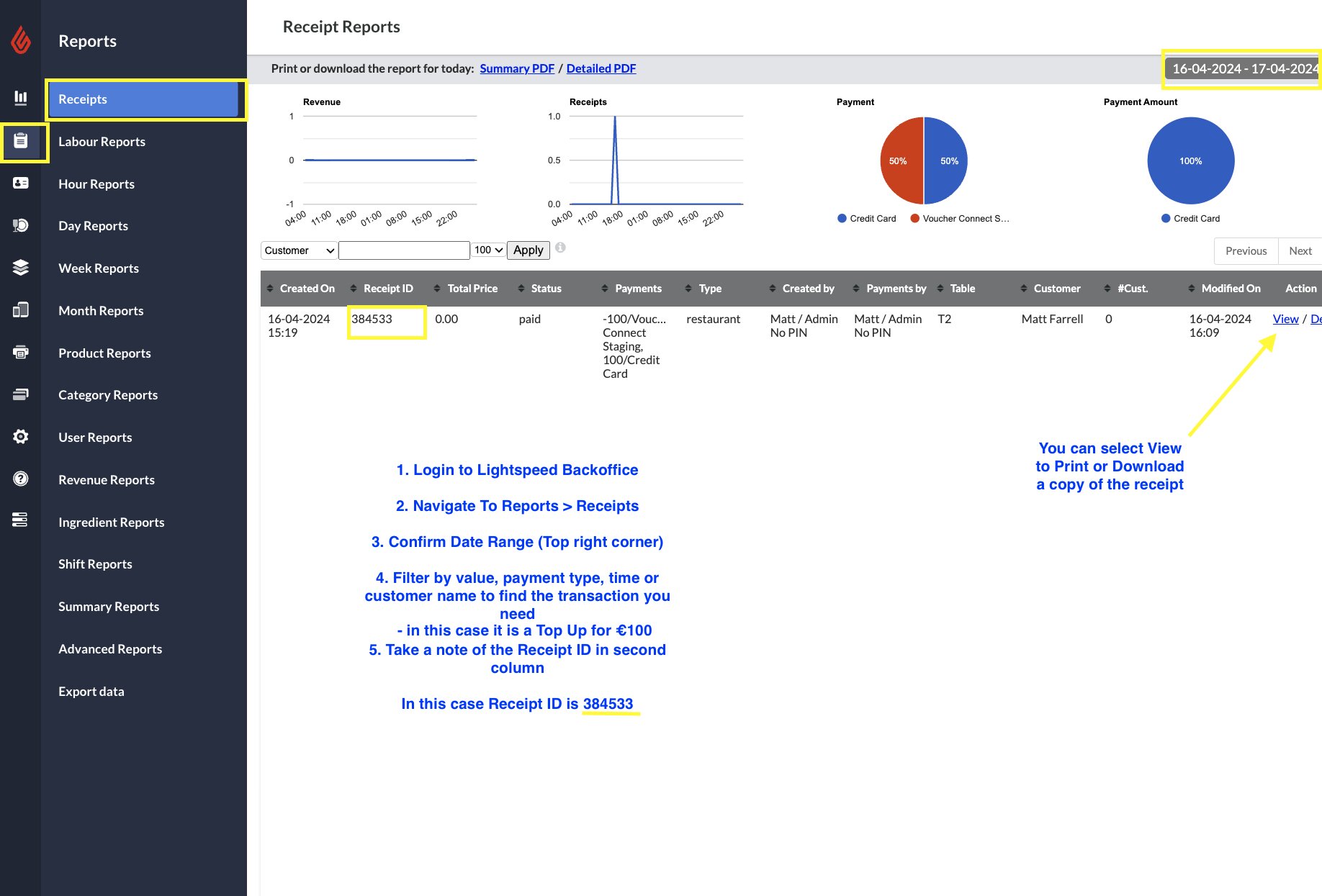Click View link for receipt 384533
Screen dimensions: 1322x896
point(1285,319)
